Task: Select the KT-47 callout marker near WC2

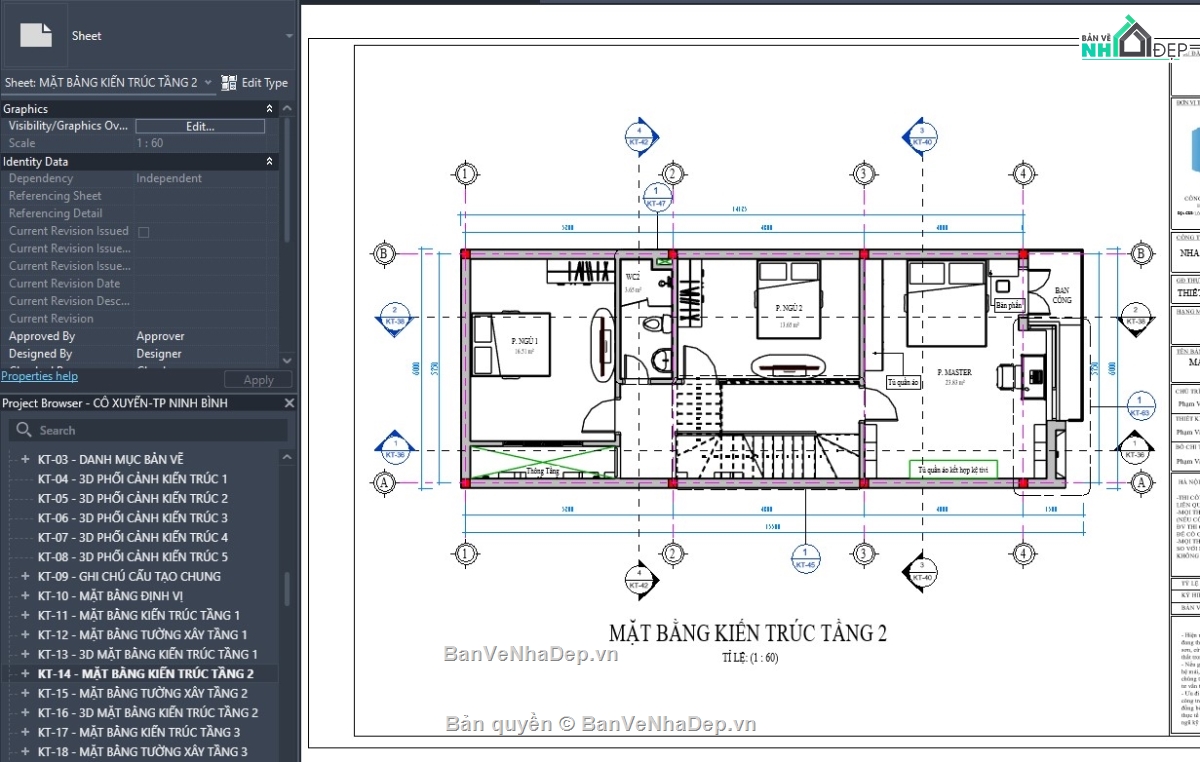Action: pyautogui.click(x=656, y=196)
